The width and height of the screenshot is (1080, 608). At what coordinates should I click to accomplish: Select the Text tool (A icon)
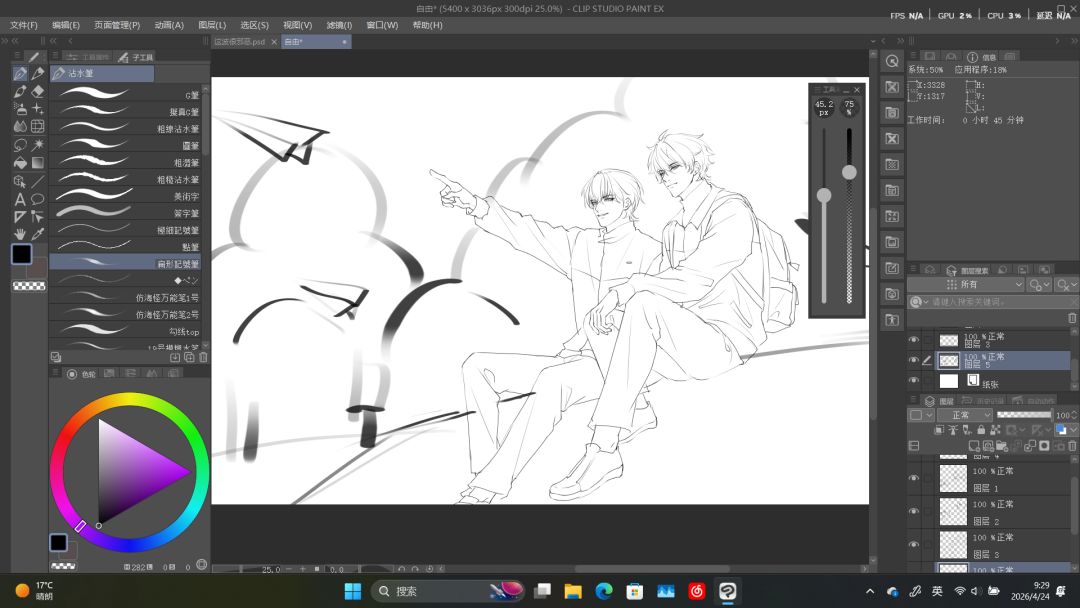click(20, 199)
